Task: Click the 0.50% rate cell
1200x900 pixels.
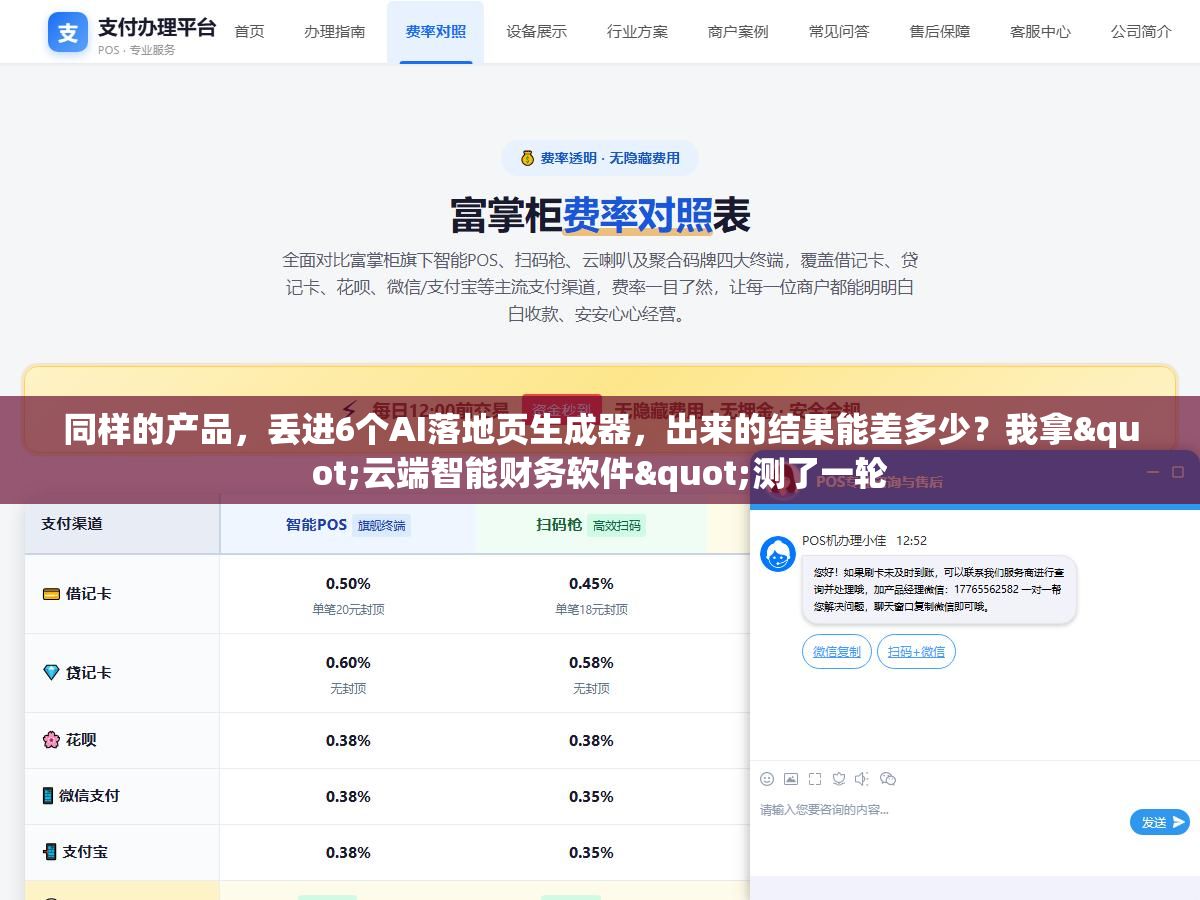Action: 348,583
